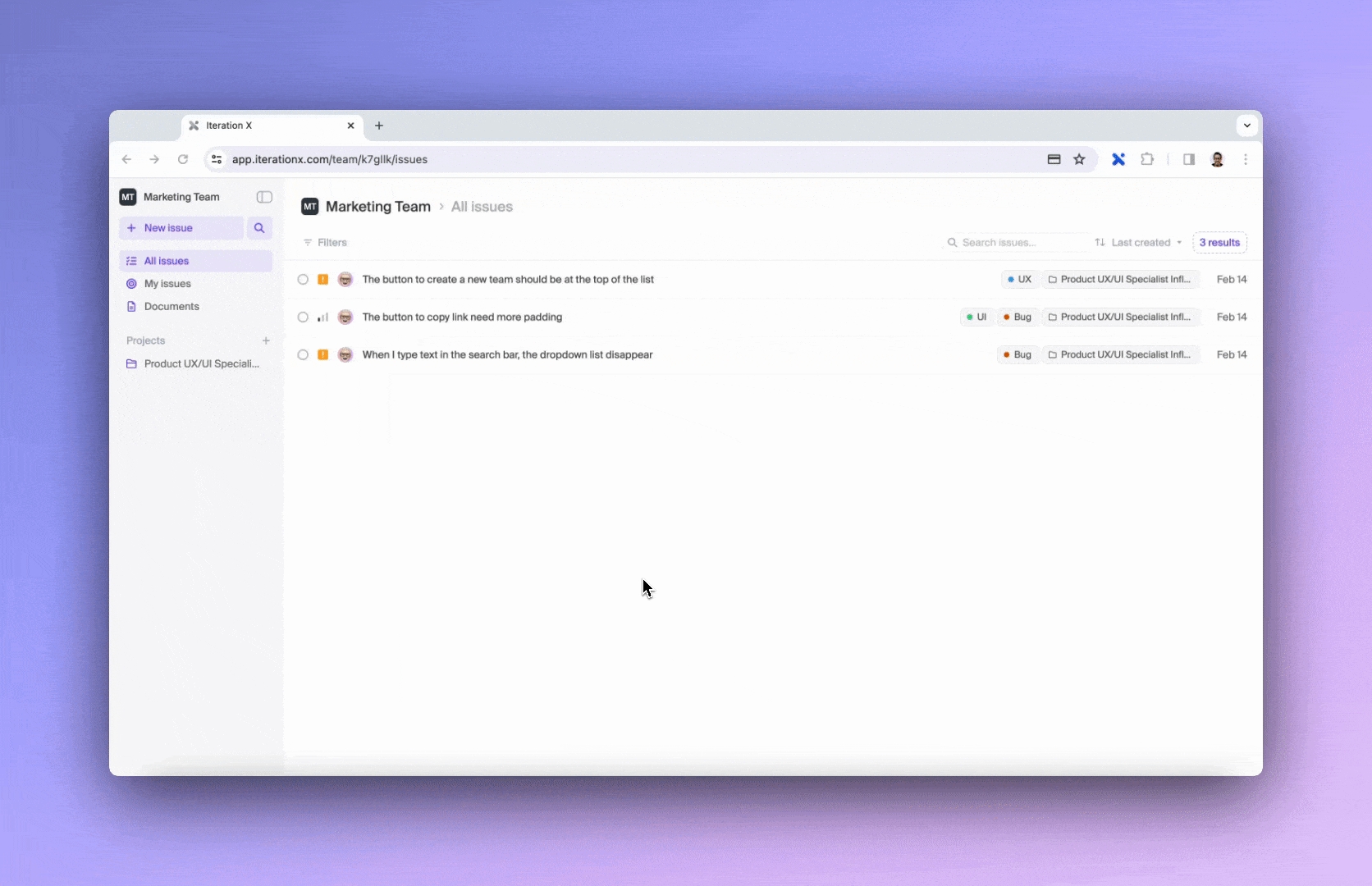Screen dimensions: 1372x886
Task: Click the UX label tag on first issue
Action: [1020, 280]
